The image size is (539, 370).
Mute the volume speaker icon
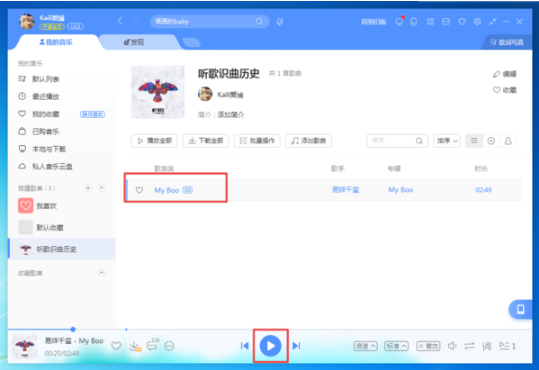coord(452,346)
